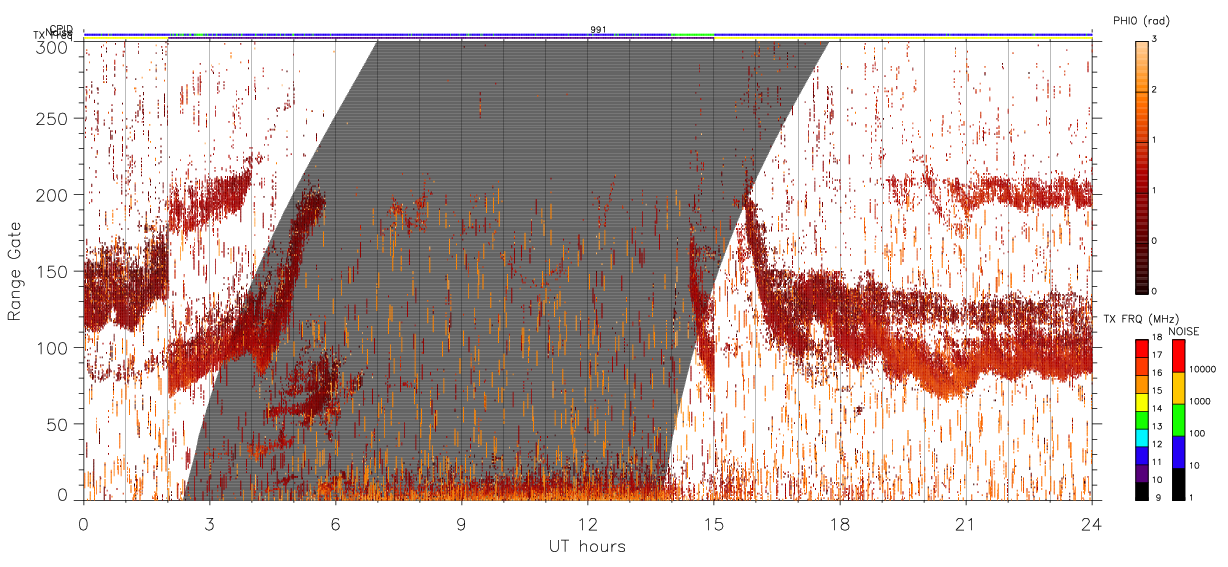
Task: Click the red 17-18 MHz TX FRQ swatch
Action: [1141, 347]
